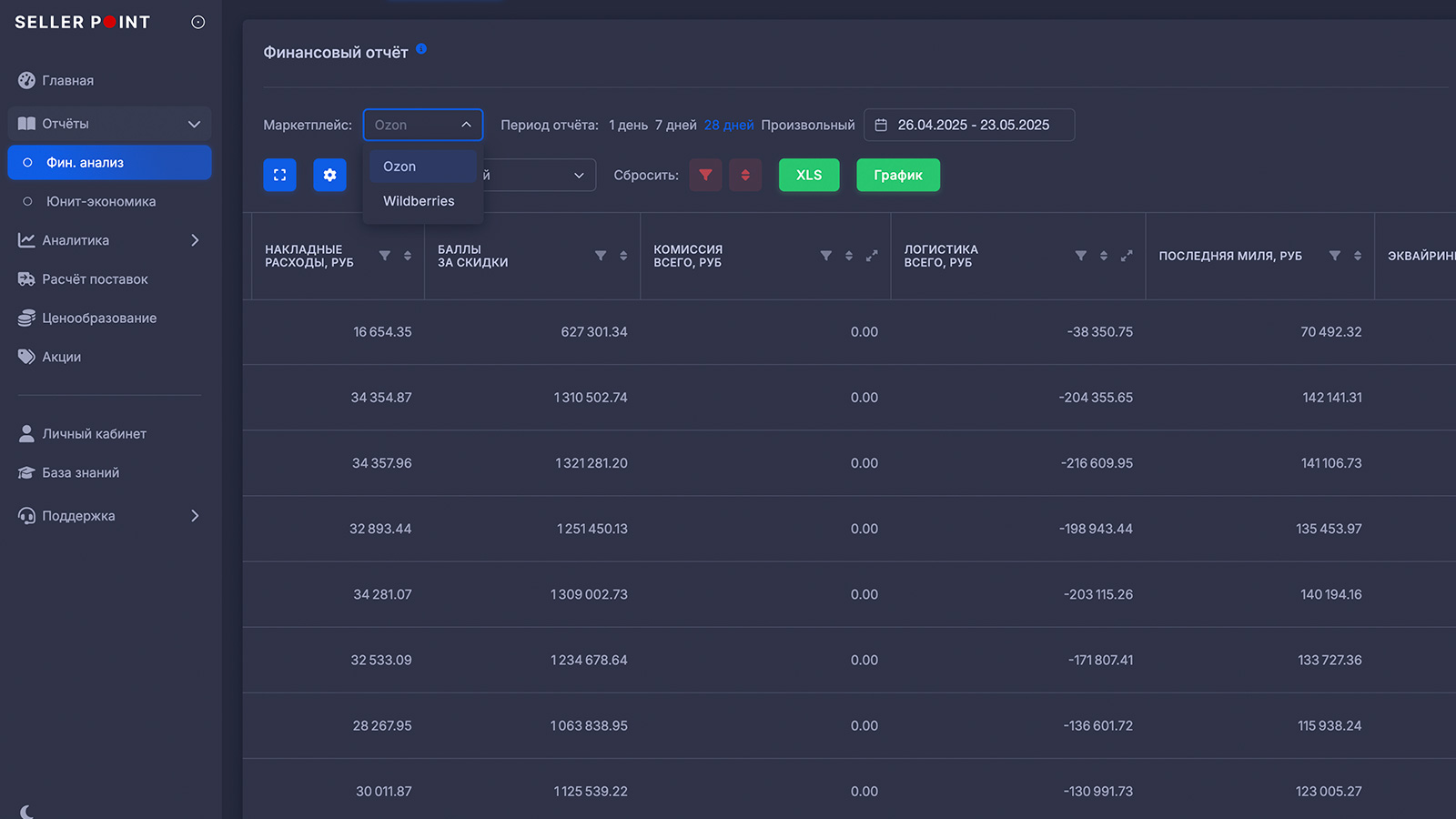Go to Расчёт поставок section
The width and height of the screenshot is (1456, 819).
point(95,279)
